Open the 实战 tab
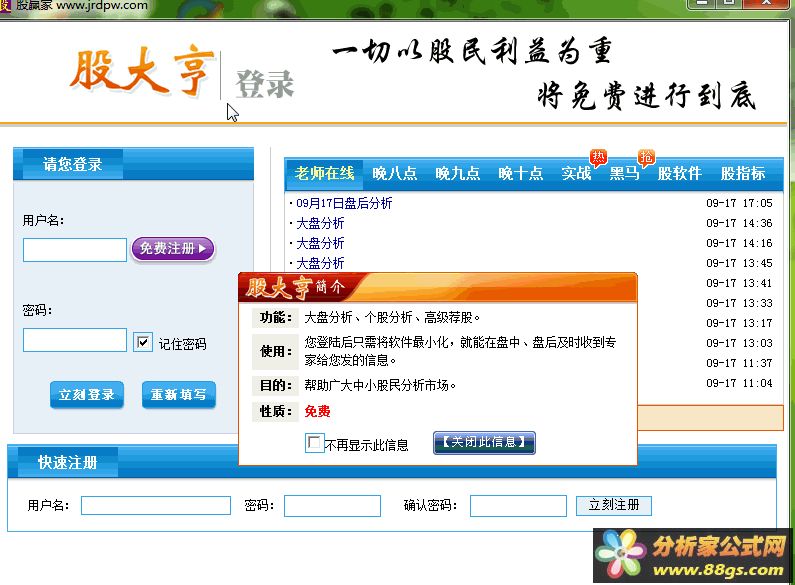The height and width of the screenshot is (585, 795). point(576,173)
